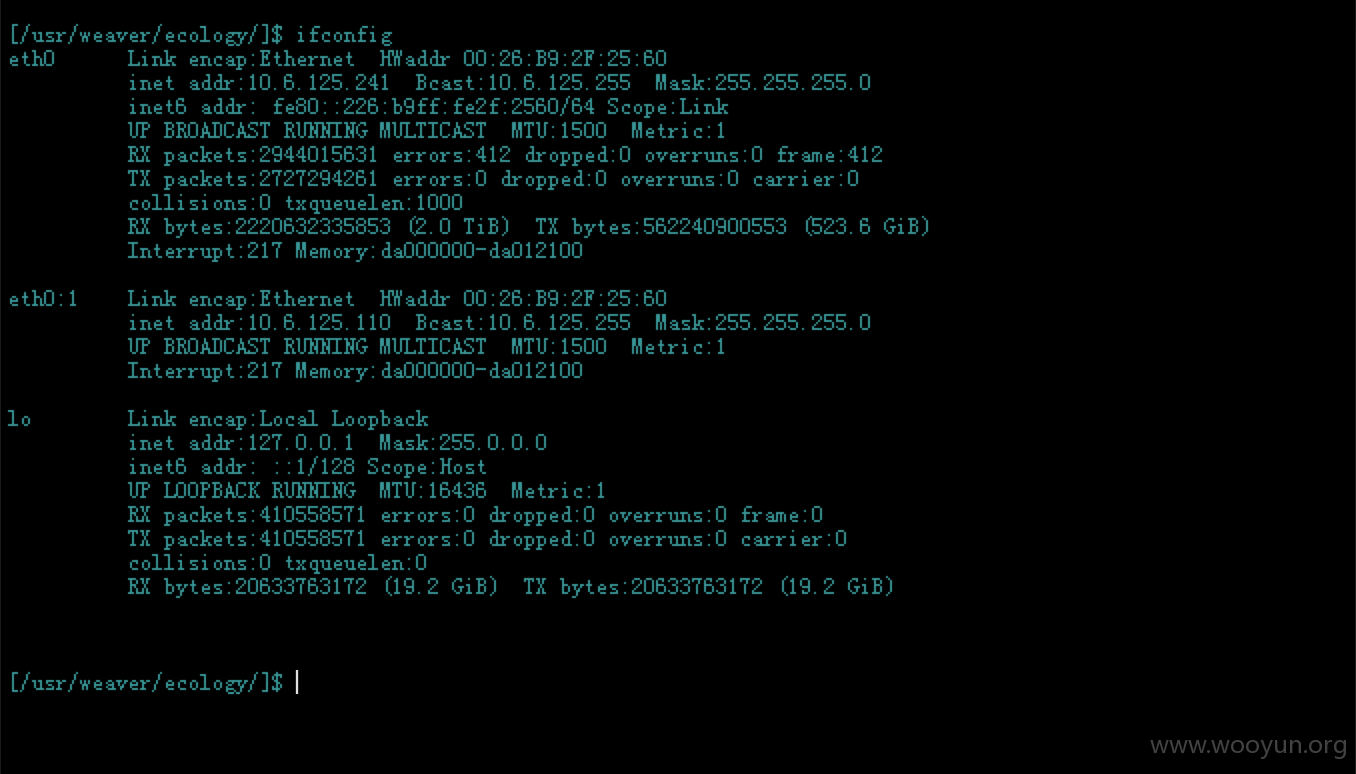
Task: Click the 523.6 GiB TX bytes text
Action: click(x=868, y=227)
